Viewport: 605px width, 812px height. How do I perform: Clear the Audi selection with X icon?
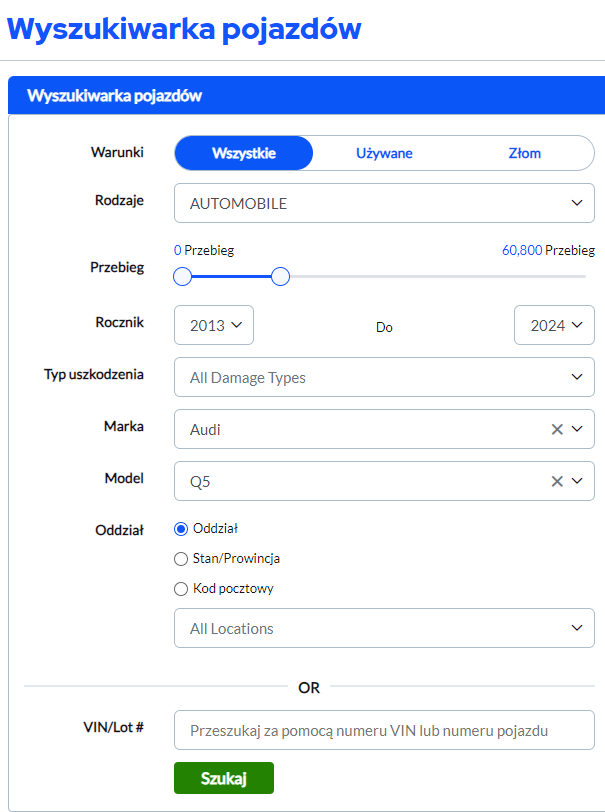click(557, 429)
